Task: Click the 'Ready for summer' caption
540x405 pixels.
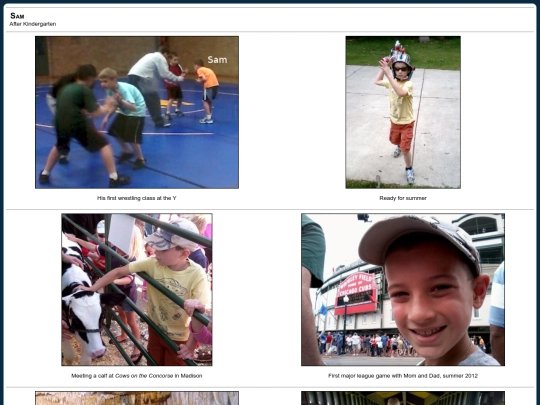Action: tap(403, 198)
